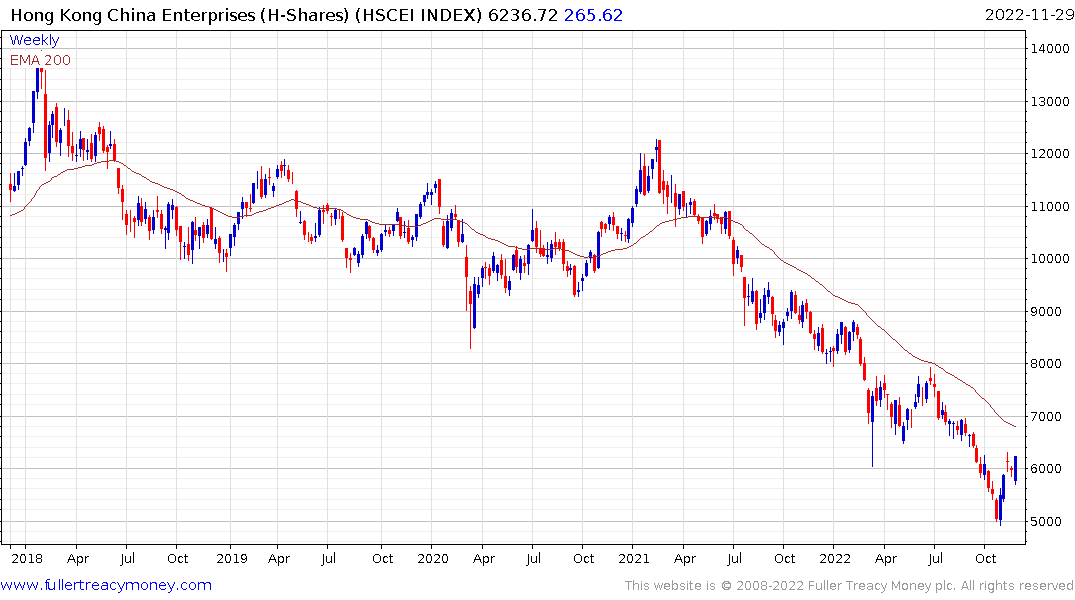Click the 7000 price axis label
1075x600 pixels.
tap(1046, 417)
